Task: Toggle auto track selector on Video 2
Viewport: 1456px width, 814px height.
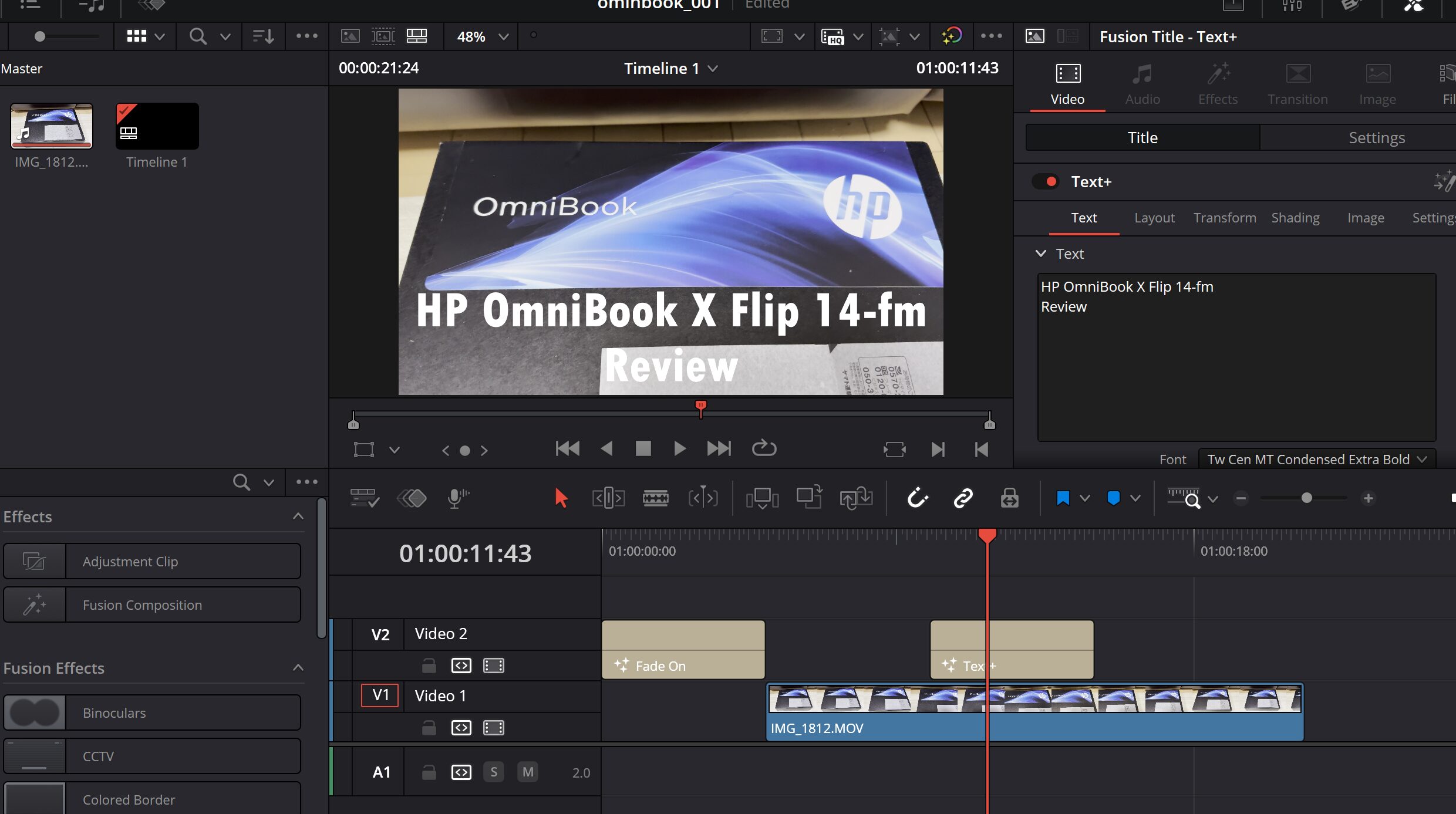Action: pyautogui.click(x=461, y=666)
